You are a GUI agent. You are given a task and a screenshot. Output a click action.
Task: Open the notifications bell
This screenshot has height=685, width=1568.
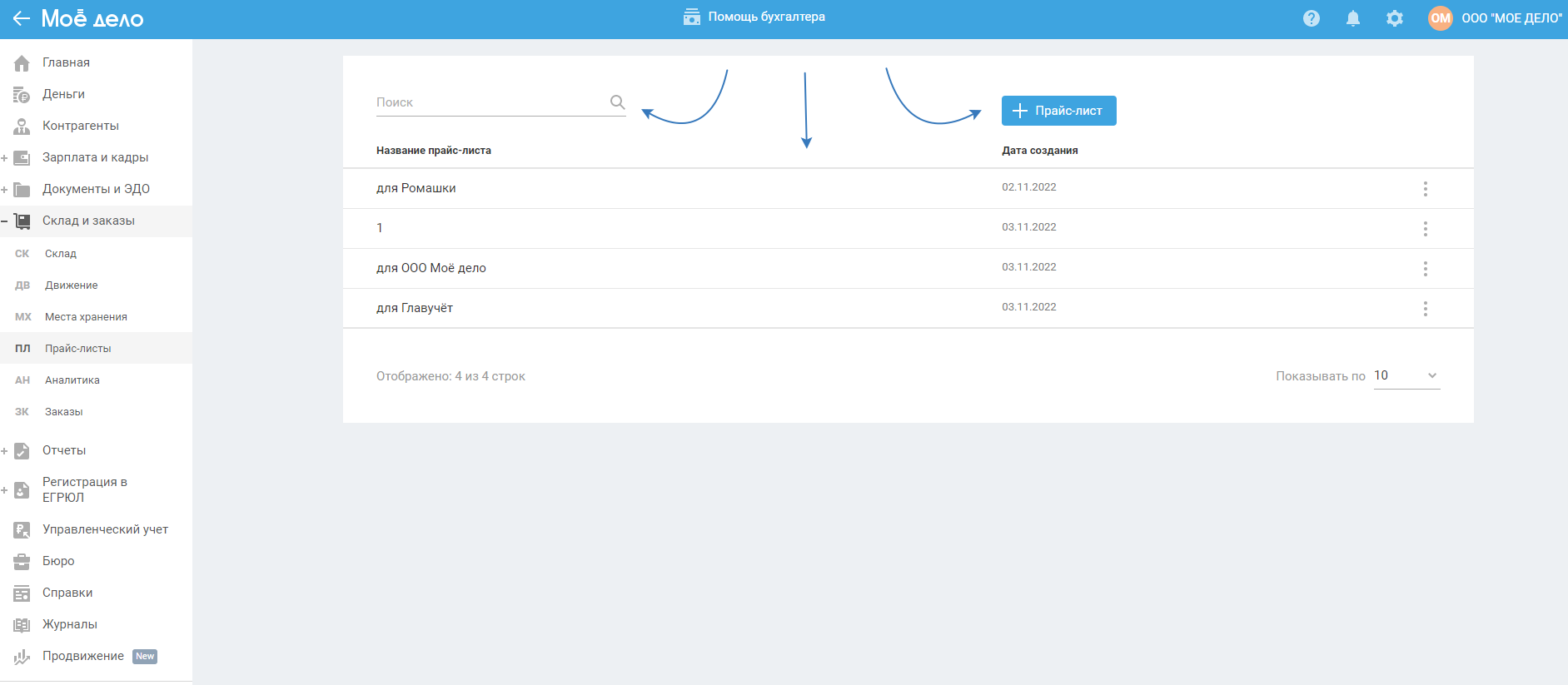click(x=1353, y=18)
